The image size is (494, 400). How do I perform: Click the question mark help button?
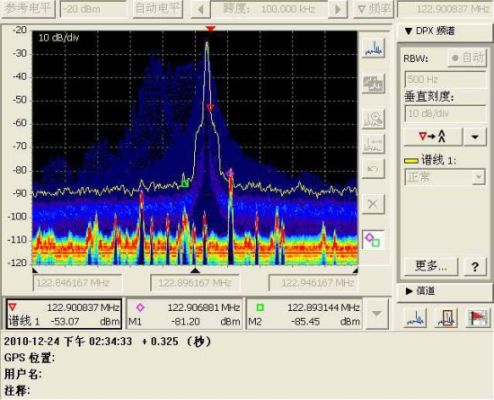475,266
